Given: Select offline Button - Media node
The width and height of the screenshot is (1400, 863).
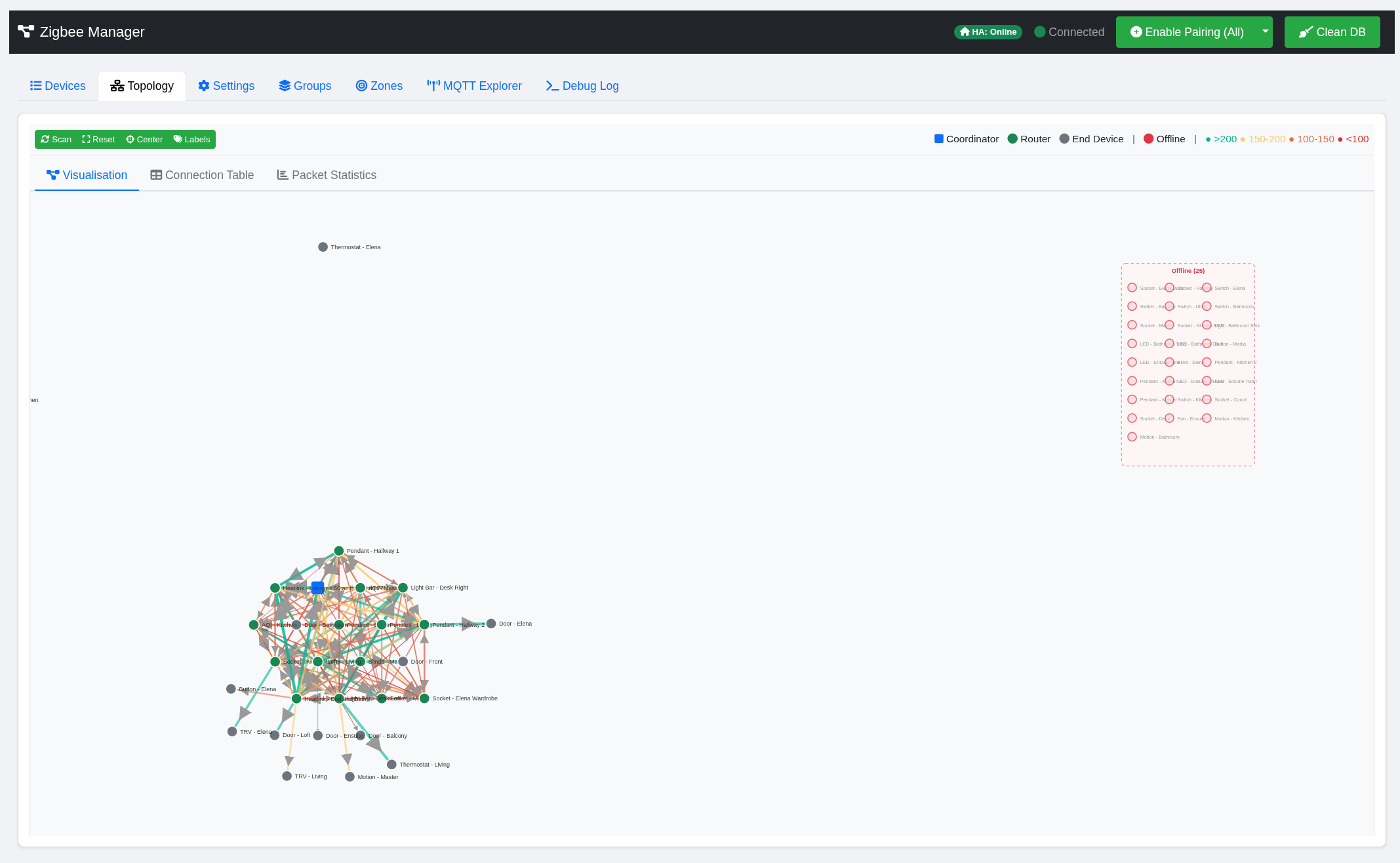Looking at the screenshot, I should click(1207, 344).
